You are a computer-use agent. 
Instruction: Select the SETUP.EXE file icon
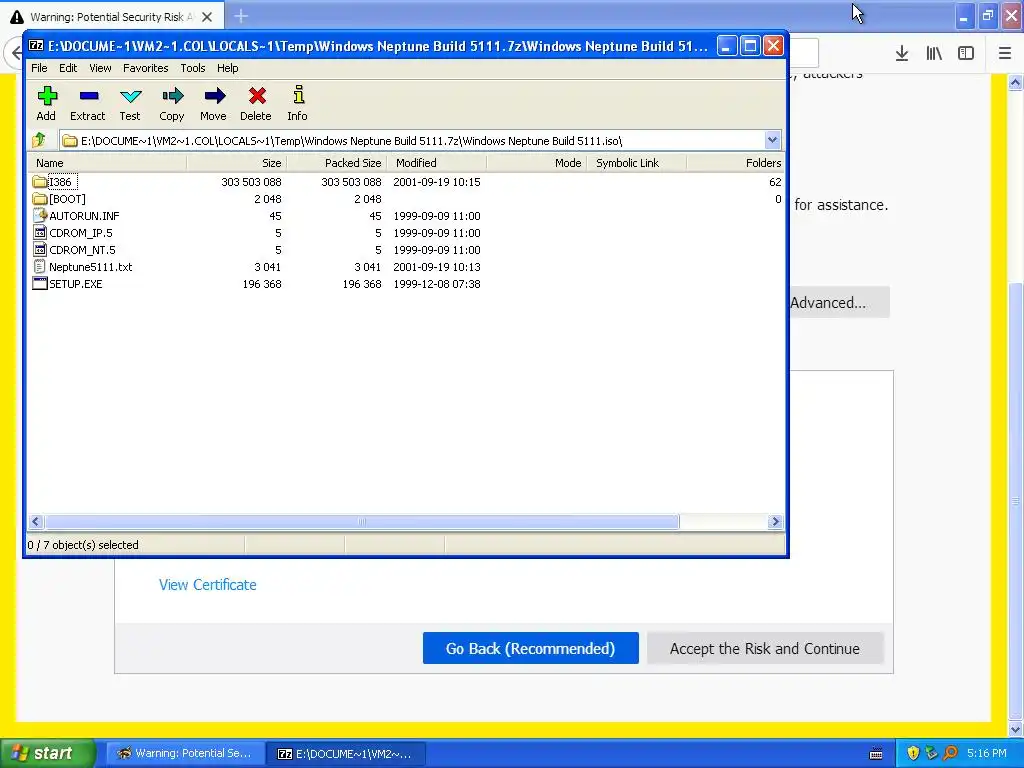click(40, 283)
